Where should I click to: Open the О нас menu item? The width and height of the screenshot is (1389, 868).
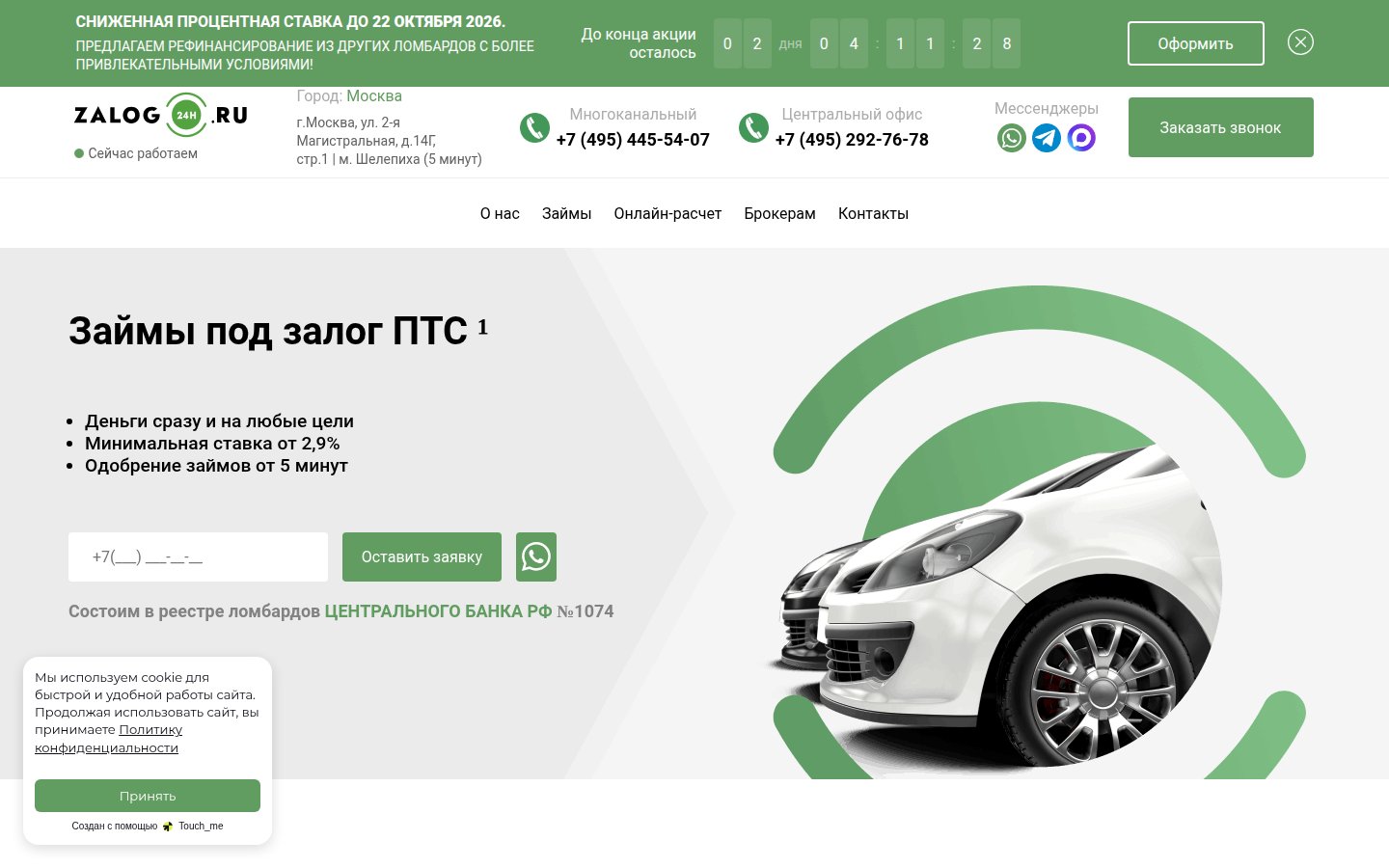pyautogui.click(x=500, y=213)
